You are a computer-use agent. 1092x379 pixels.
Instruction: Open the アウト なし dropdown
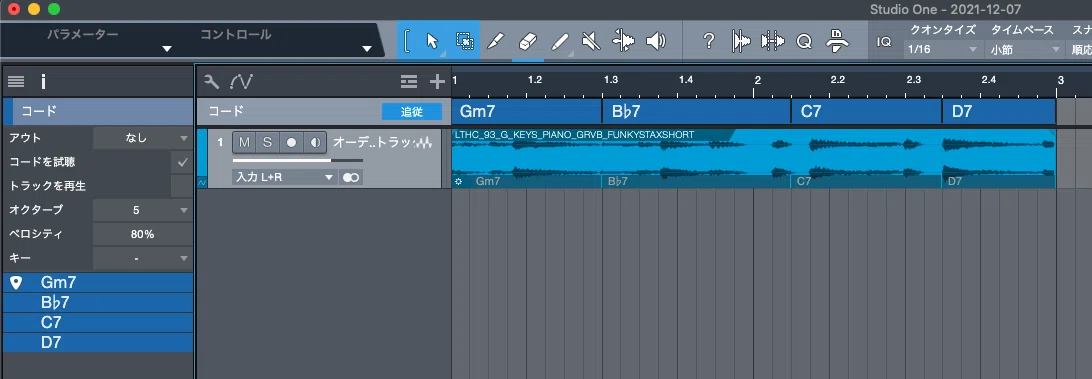click(x=143, y=138)
